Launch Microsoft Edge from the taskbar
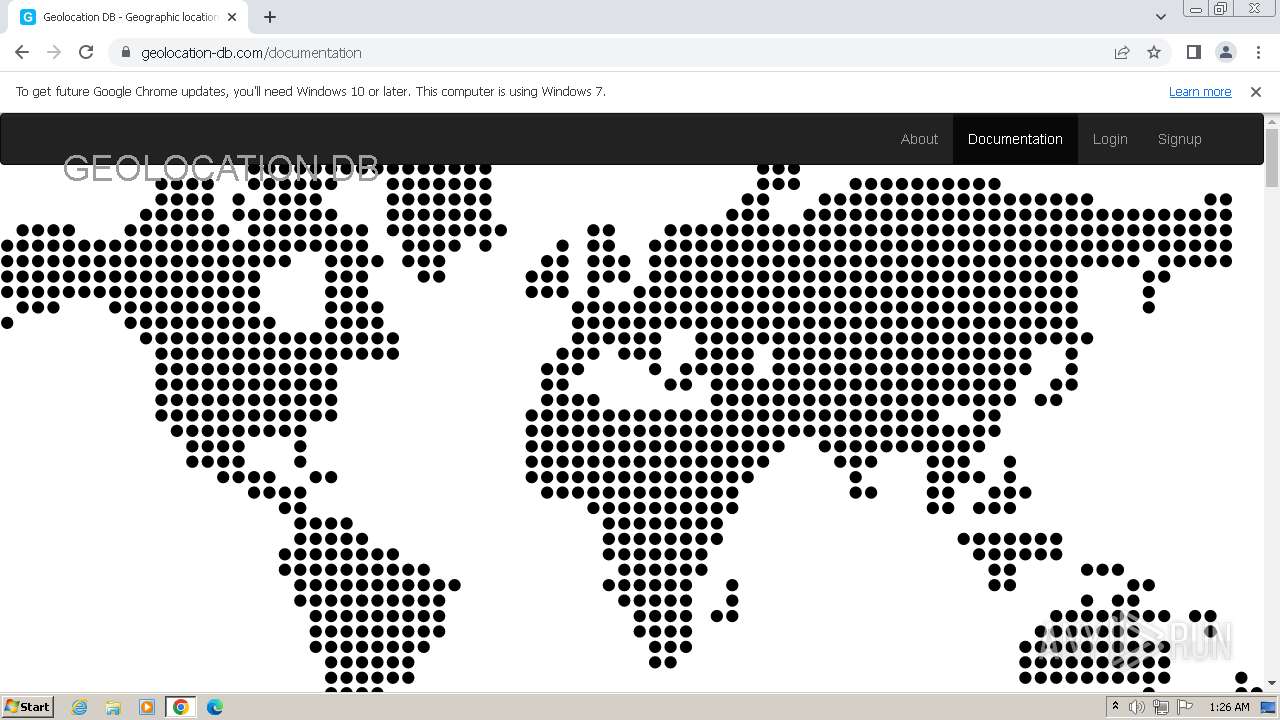This screenshot has width=1280, height=720. click(215, 707)
